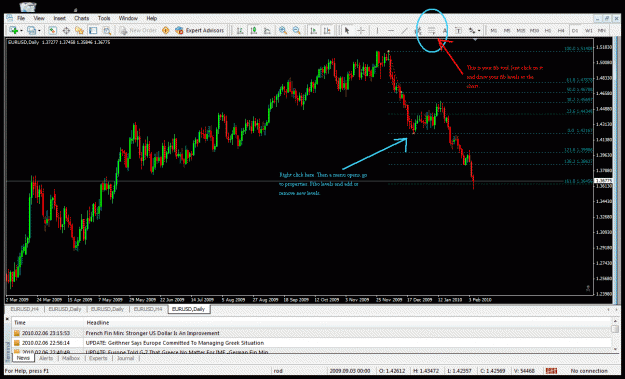Open the Mailbox terminal tab
This screenshot has height=379, width=625.
click(x=71, y=358)
